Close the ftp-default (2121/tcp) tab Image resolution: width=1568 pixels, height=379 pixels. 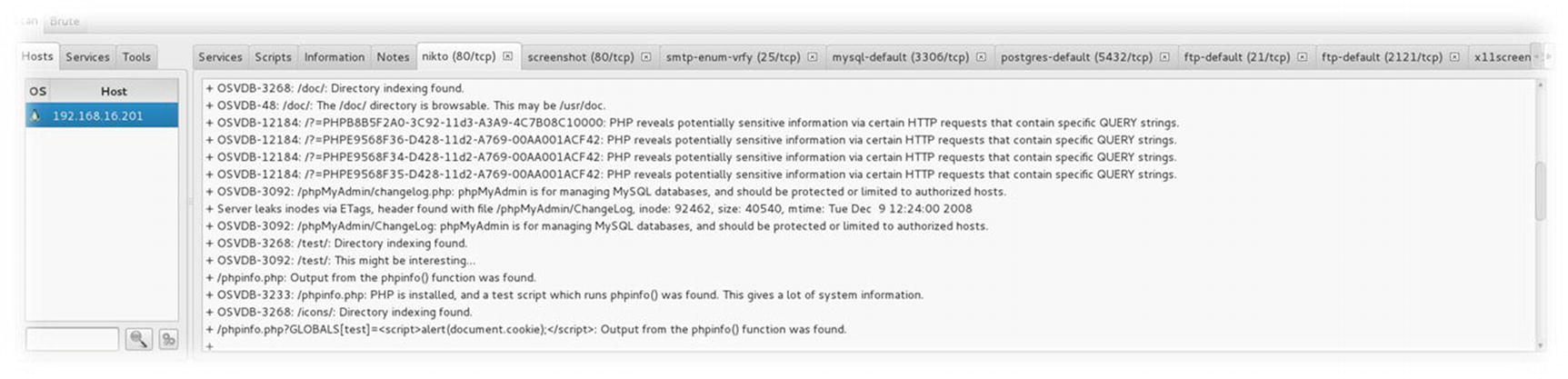pyautogui.click(x=1454, y=56)
